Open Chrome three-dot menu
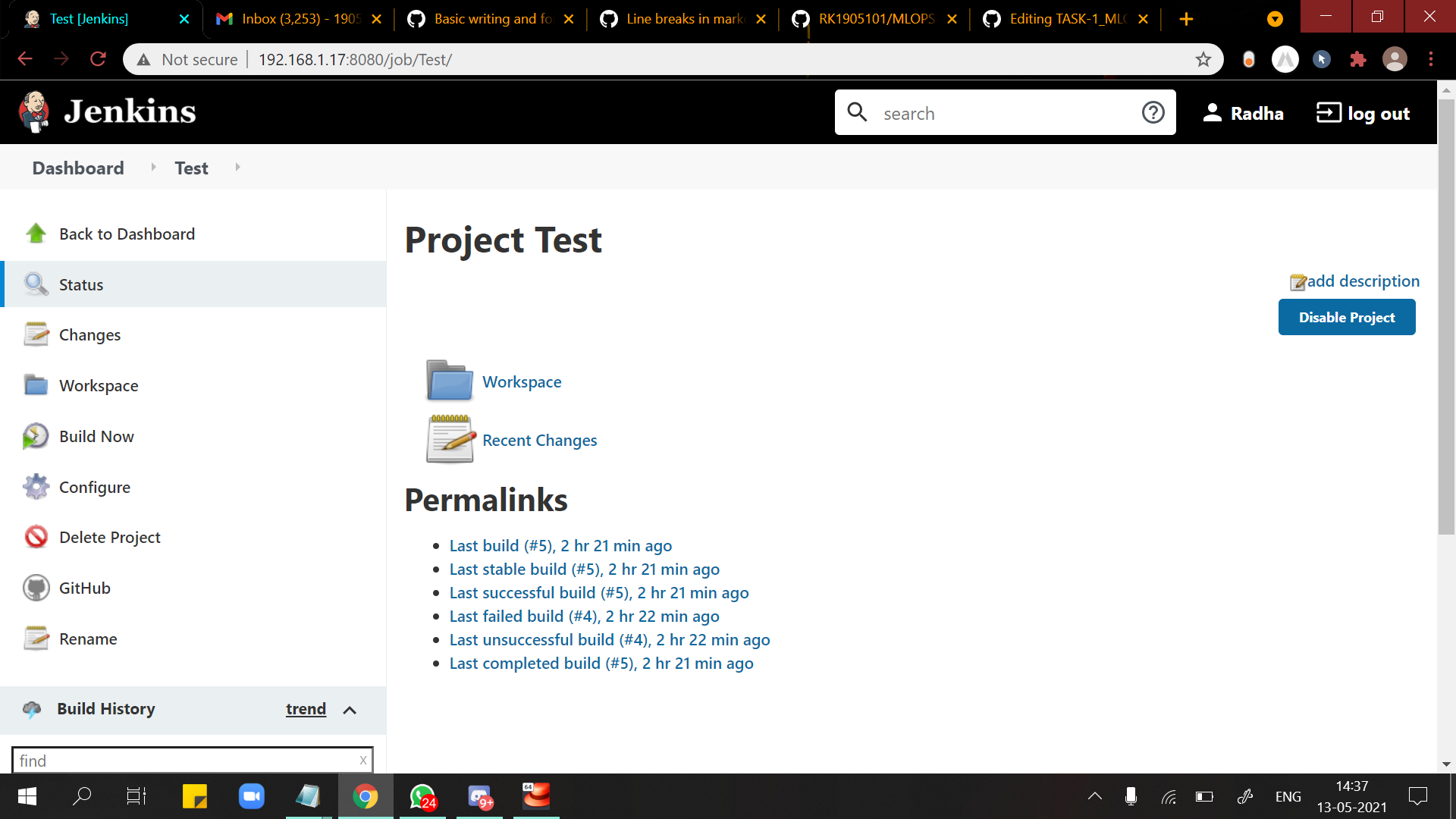The image size is (1456, 819). [1430, 59]
